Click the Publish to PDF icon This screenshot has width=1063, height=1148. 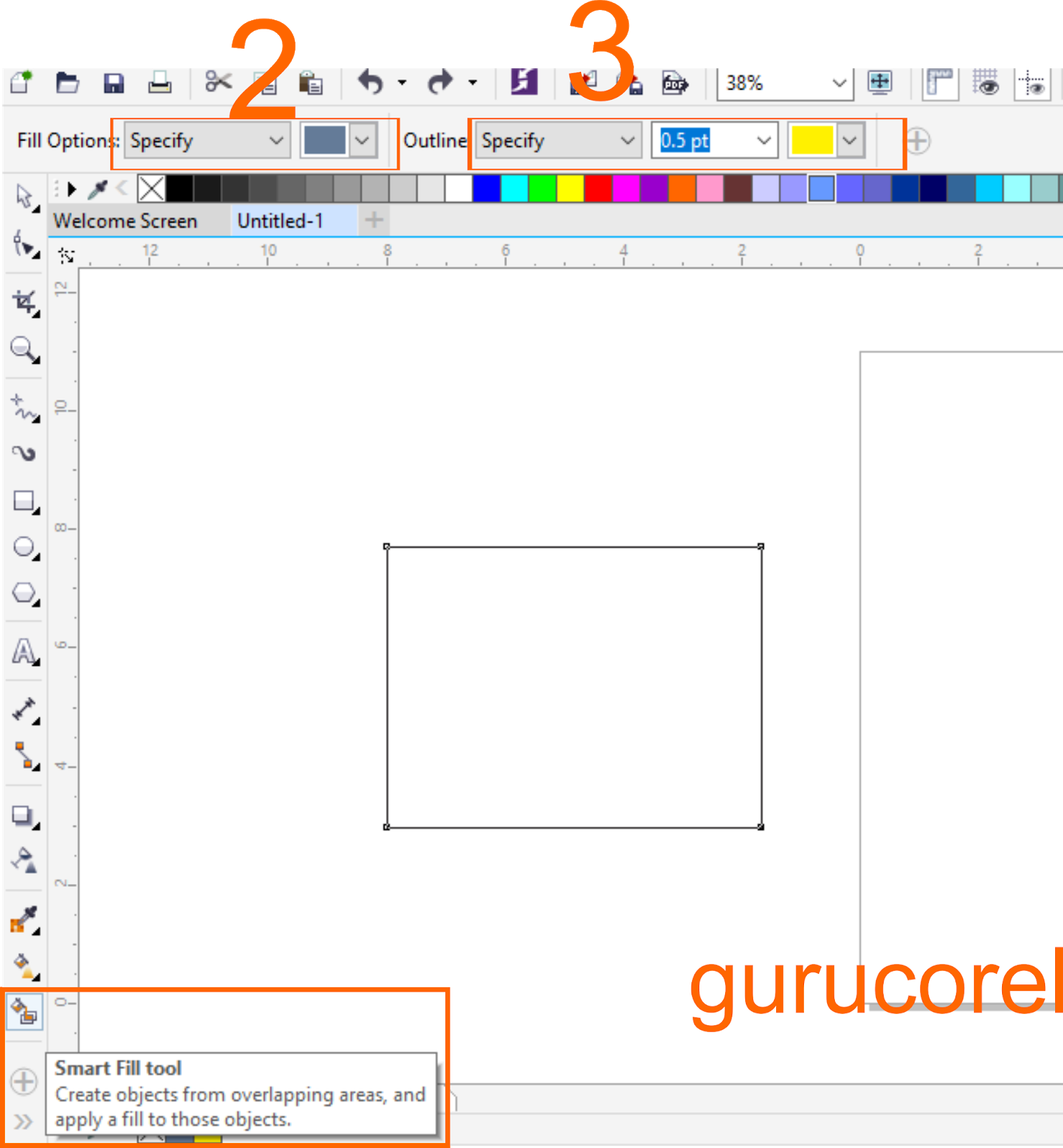674,83
